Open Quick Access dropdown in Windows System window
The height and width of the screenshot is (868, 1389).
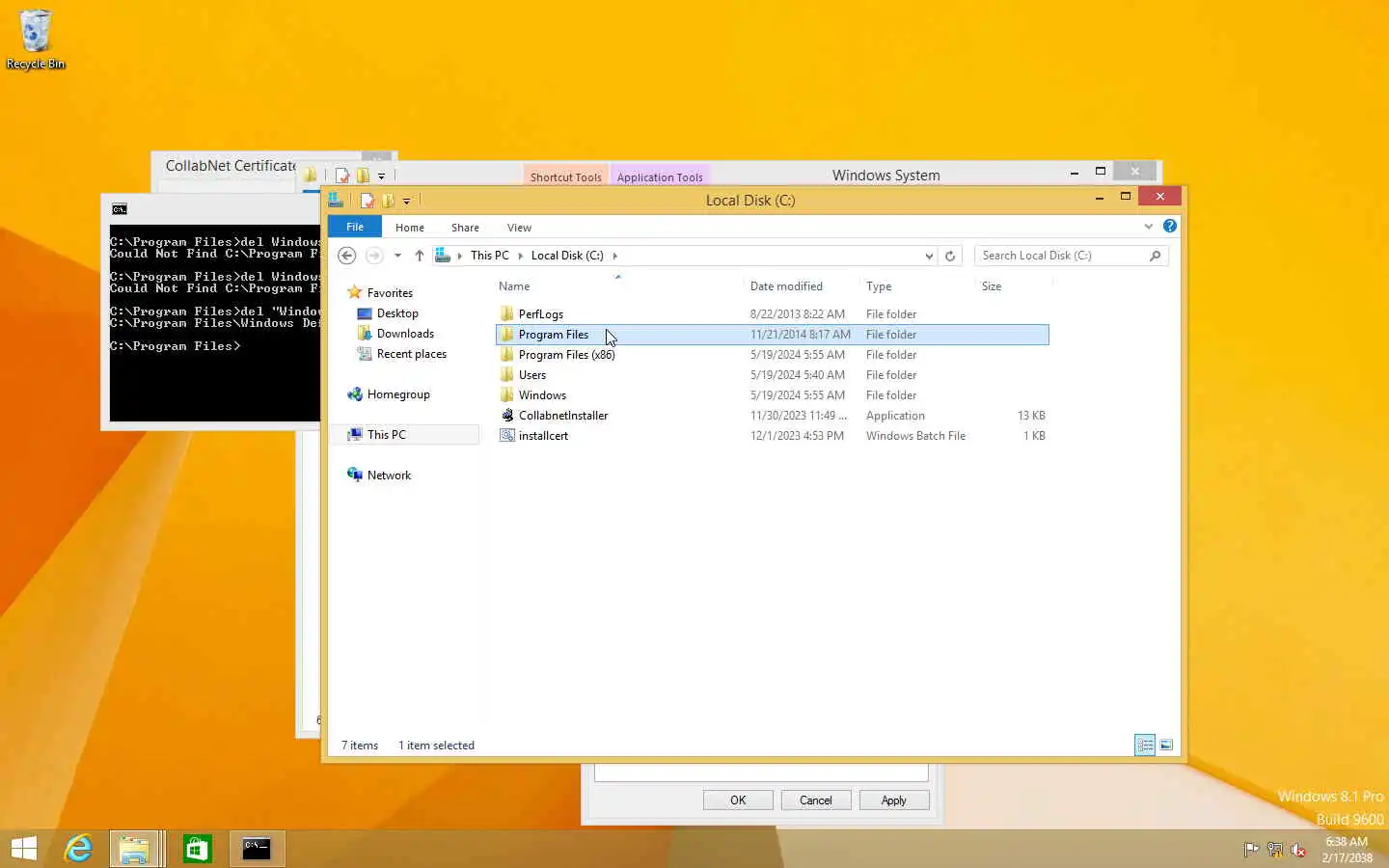(381, 176)
